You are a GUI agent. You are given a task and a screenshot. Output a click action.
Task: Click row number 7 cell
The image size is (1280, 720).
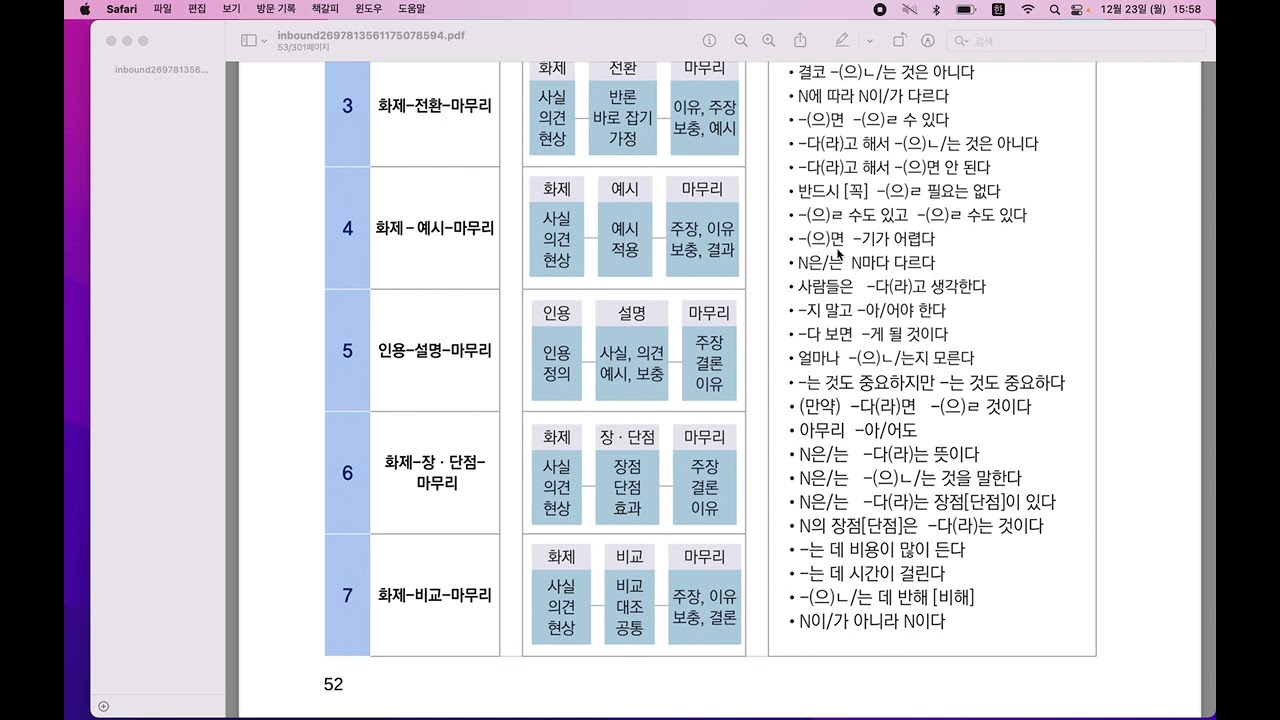pyautogui.click(x=348, y=595)
